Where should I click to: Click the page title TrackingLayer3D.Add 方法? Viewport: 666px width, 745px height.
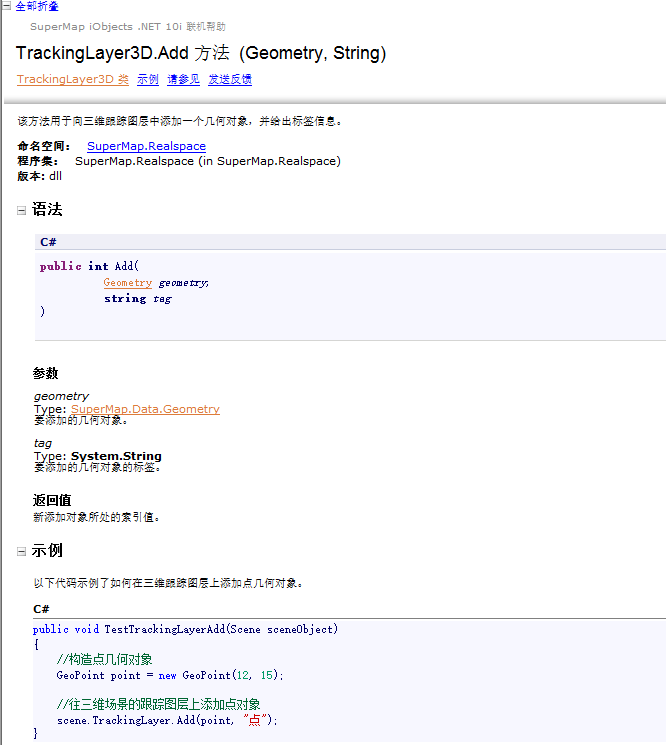201,53
